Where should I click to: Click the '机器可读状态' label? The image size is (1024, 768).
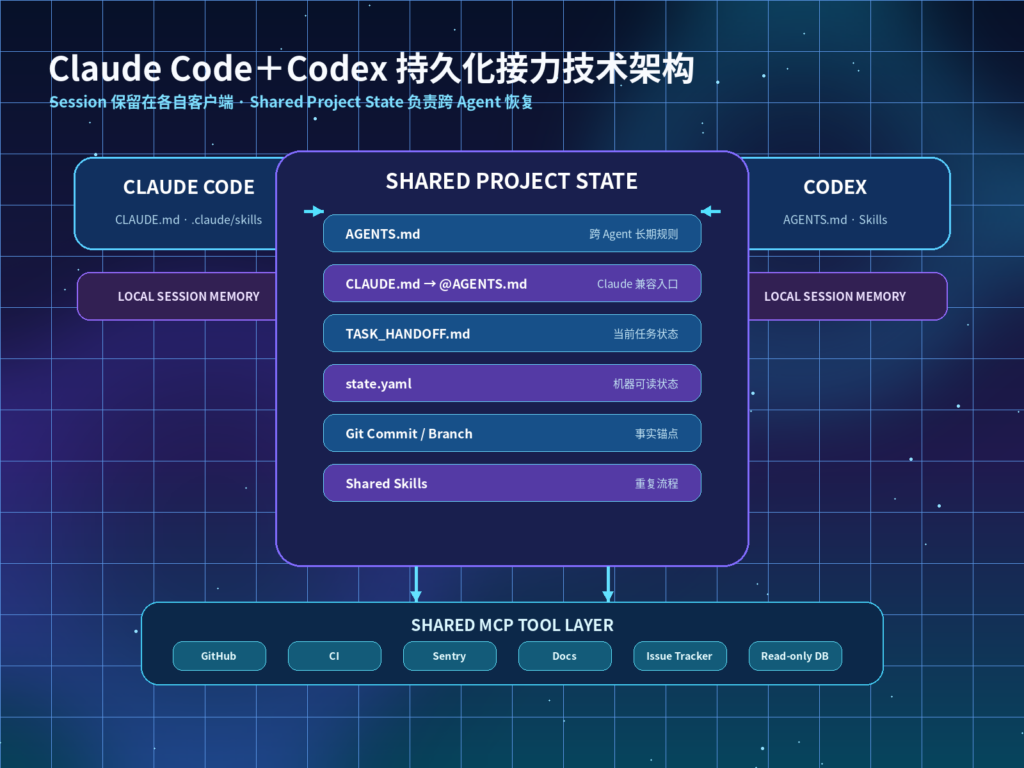point(645,384)
